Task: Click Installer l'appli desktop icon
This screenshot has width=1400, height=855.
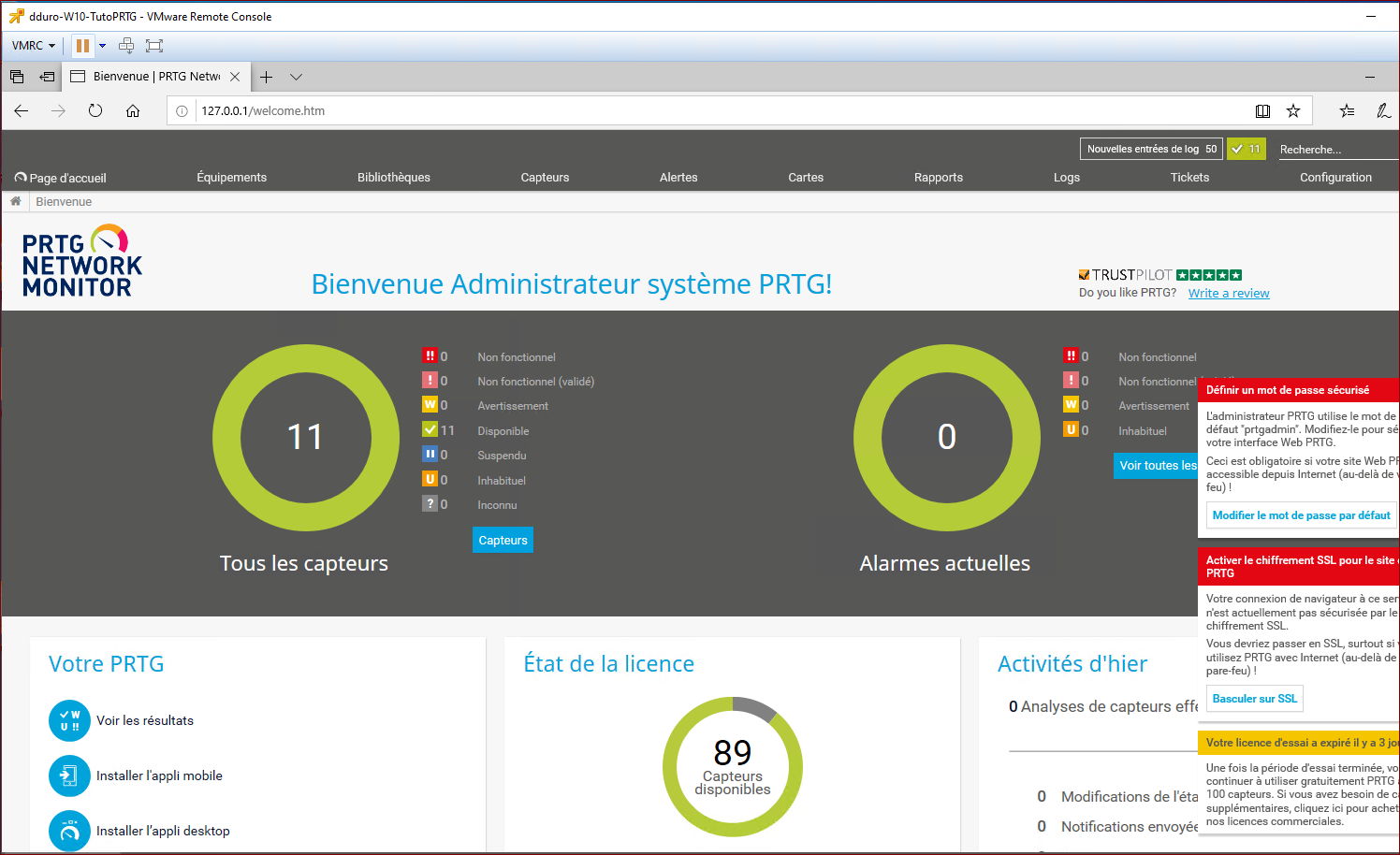Action: tap(69, 831)
